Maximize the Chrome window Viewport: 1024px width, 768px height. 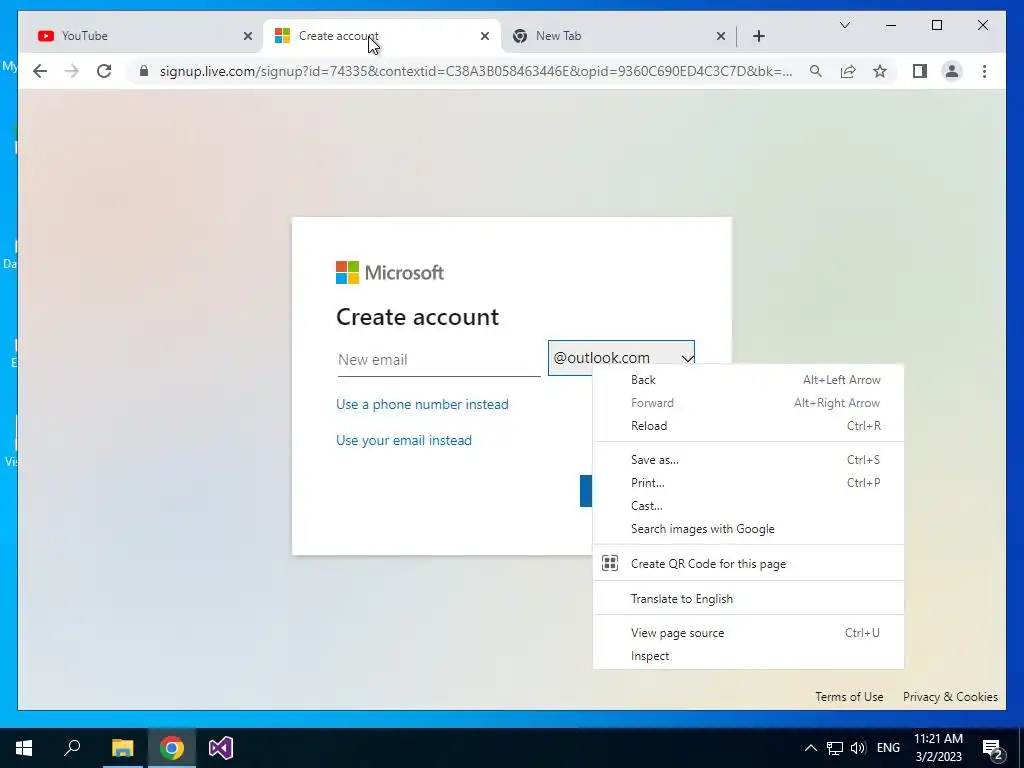pyautogui.click(x=936, y=25)
